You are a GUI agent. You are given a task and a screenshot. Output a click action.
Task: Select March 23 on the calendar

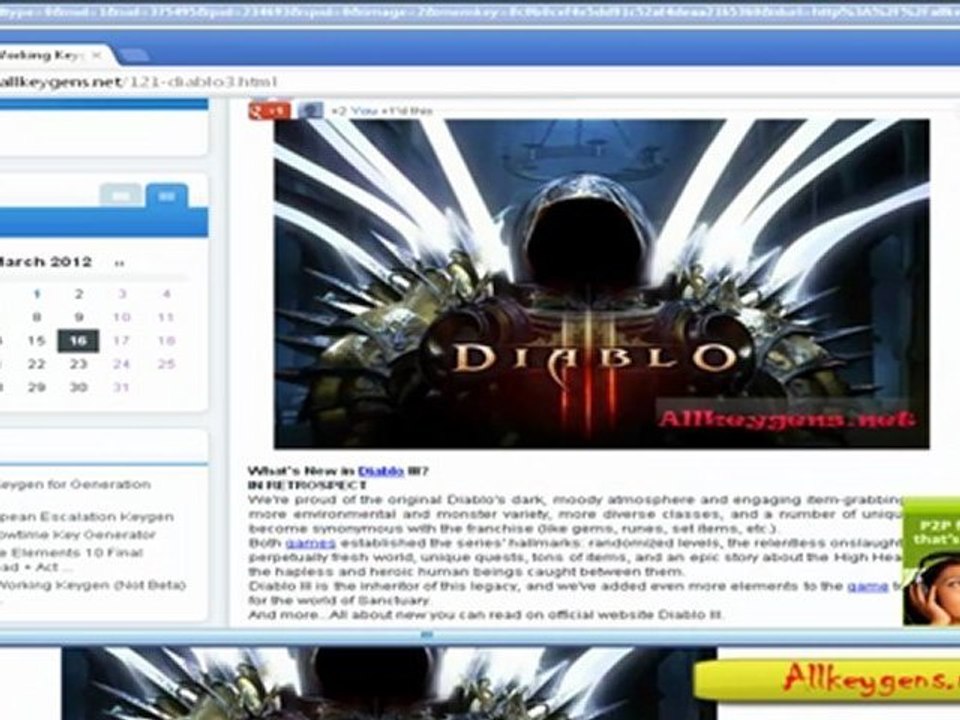click(78, 364)
